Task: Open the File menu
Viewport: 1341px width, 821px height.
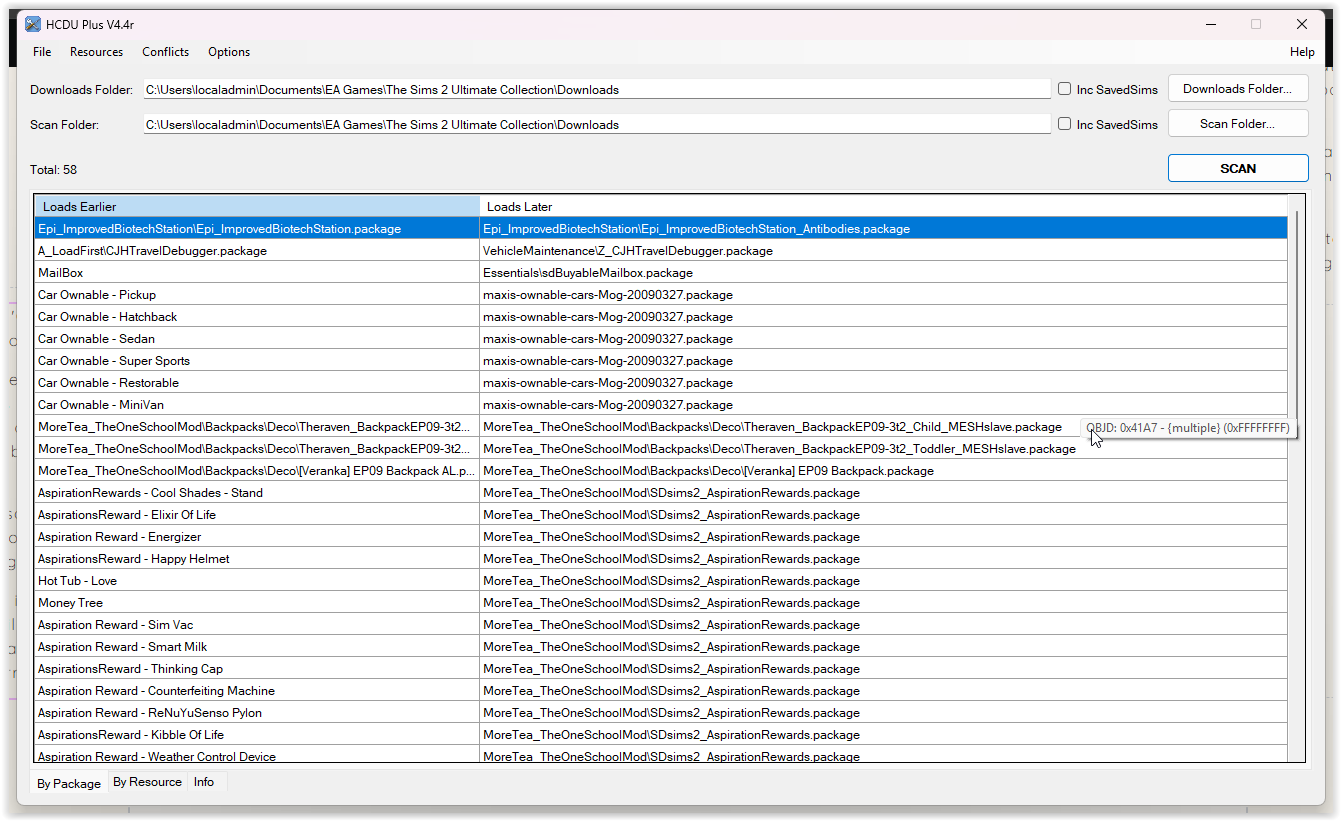Action: coord(42,52)
